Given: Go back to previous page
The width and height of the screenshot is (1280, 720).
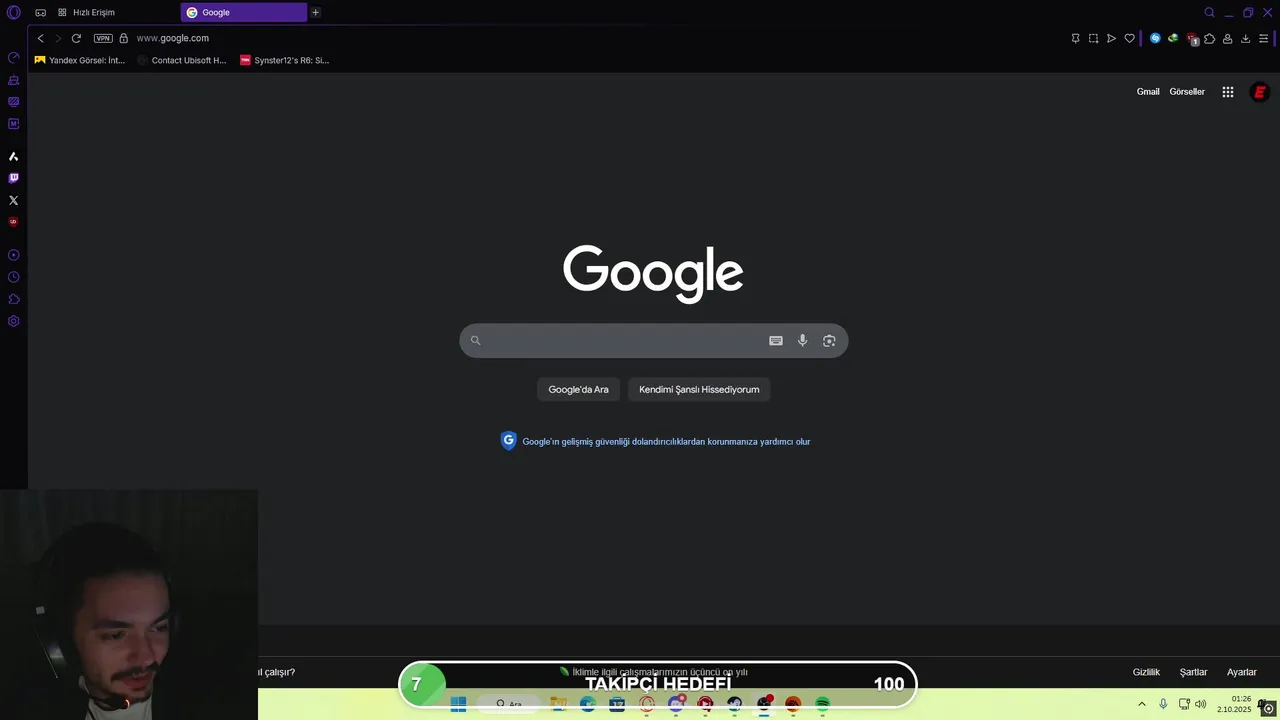Looking at the screenshot, I should click(40, 38).
